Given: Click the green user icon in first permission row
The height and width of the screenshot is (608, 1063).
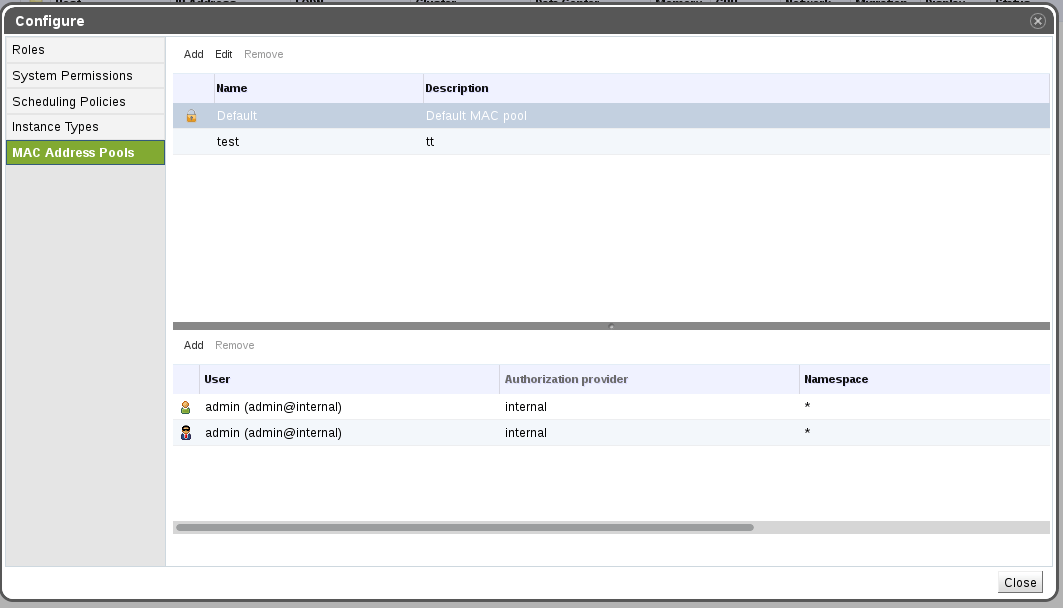Looking at the screenshot, I should [185, 408].
